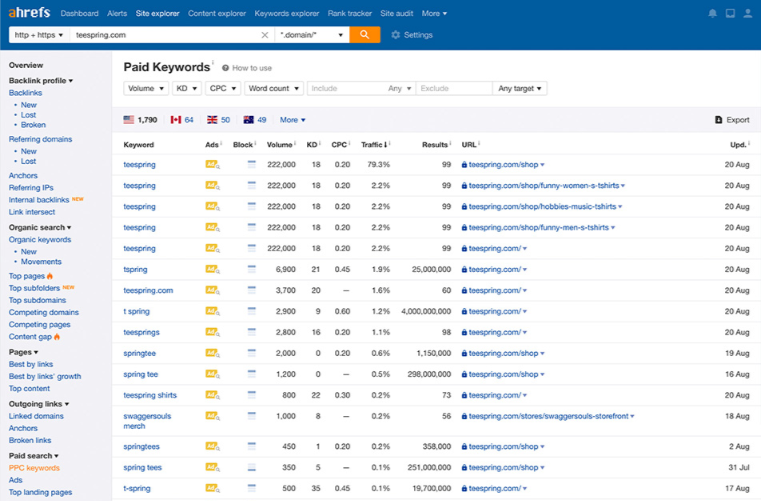Click the ahrefs logo
Screen dimensions: 762x501
(x=29, y=12)
